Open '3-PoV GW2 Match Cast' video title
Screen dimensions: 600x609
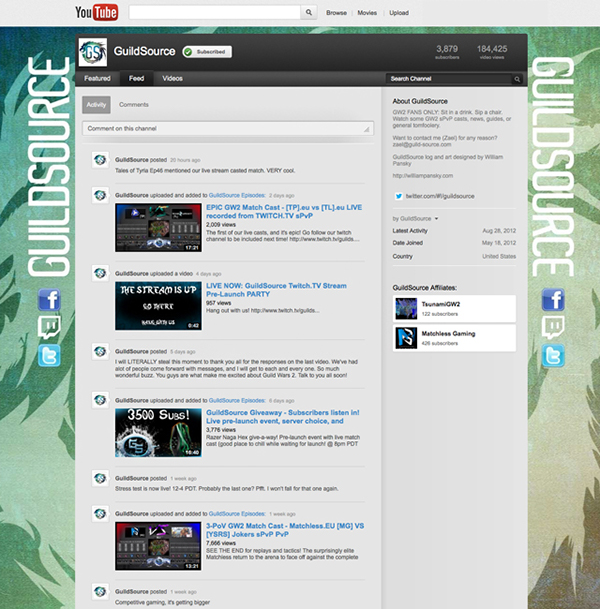[285, 530]
